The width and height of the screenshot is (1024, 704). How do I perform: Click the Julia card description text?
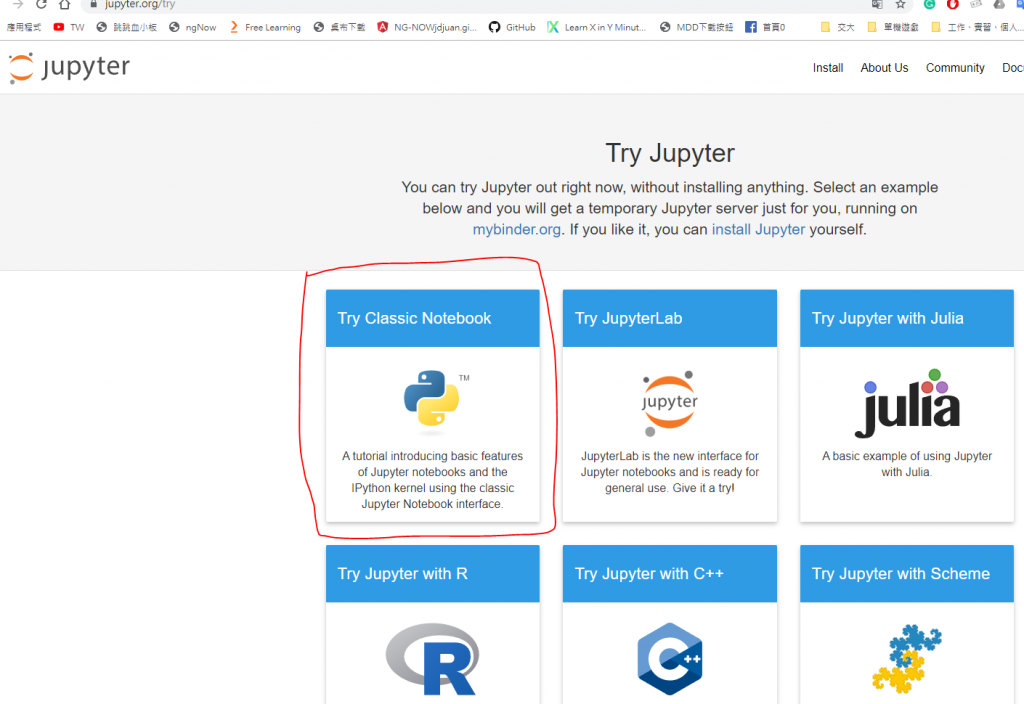pyautogui.click(x=906, y=464)
